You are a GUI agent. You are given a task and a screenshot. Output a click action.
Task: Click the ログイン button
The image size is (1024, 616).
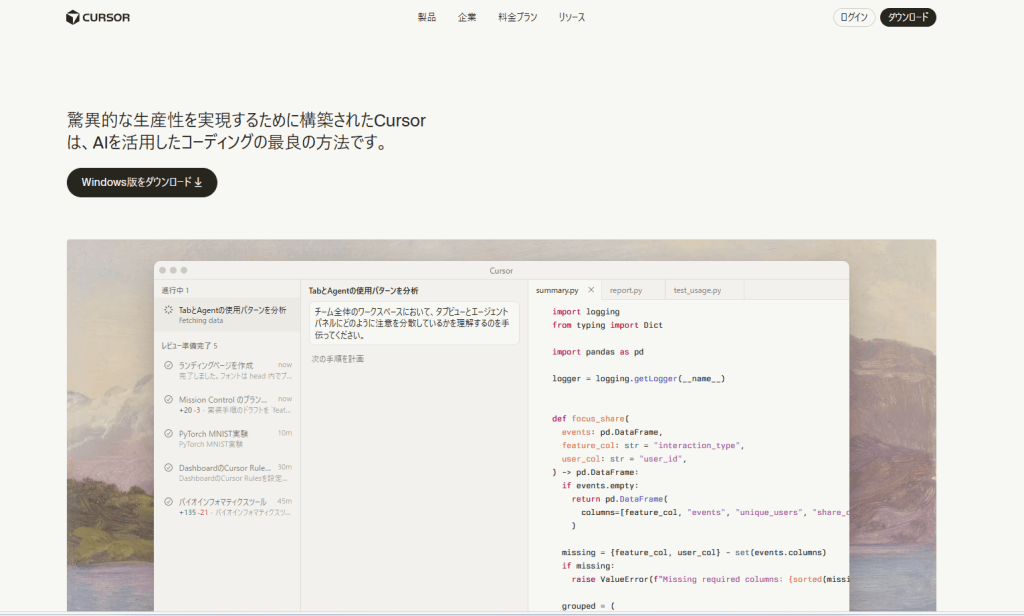853,17
